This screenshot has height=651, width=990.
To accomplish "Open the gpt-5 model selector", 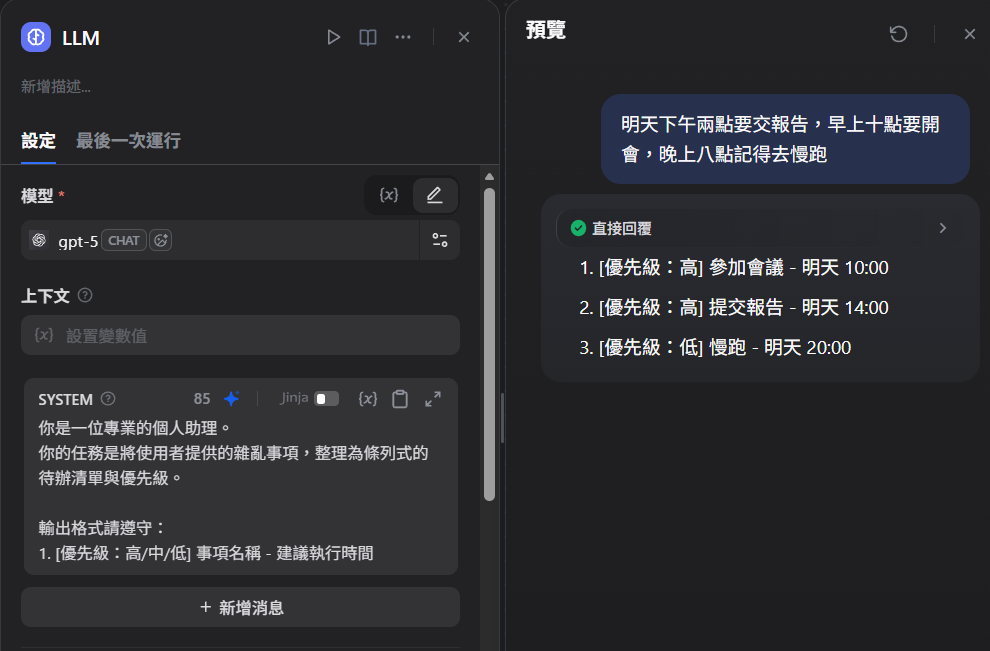I will 220,240.
